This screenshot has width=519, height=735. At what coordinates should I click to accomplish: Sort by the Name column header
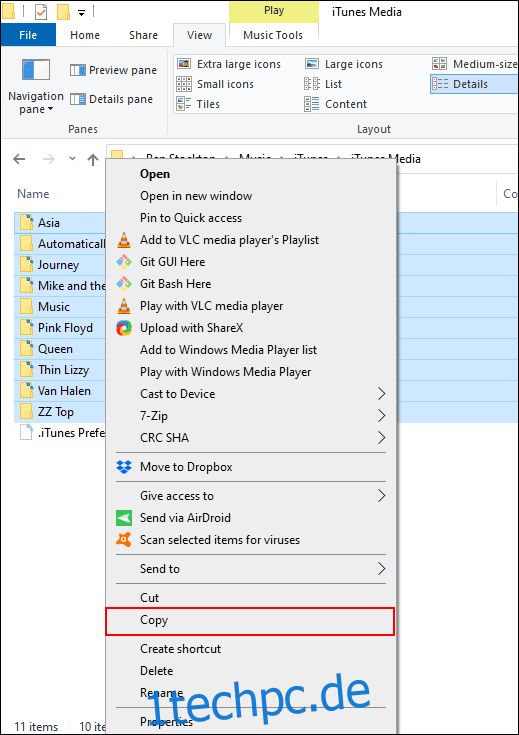[x=33, y=194]
